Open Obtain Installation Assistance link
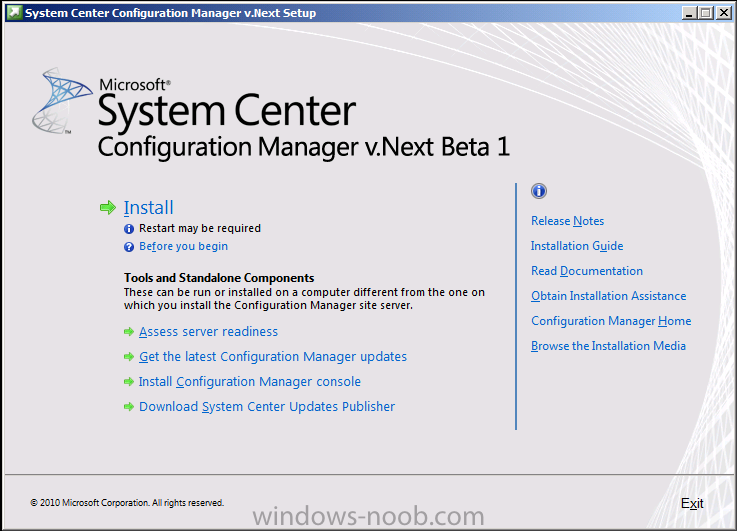737x531 pixels. [x=608, y=296]
